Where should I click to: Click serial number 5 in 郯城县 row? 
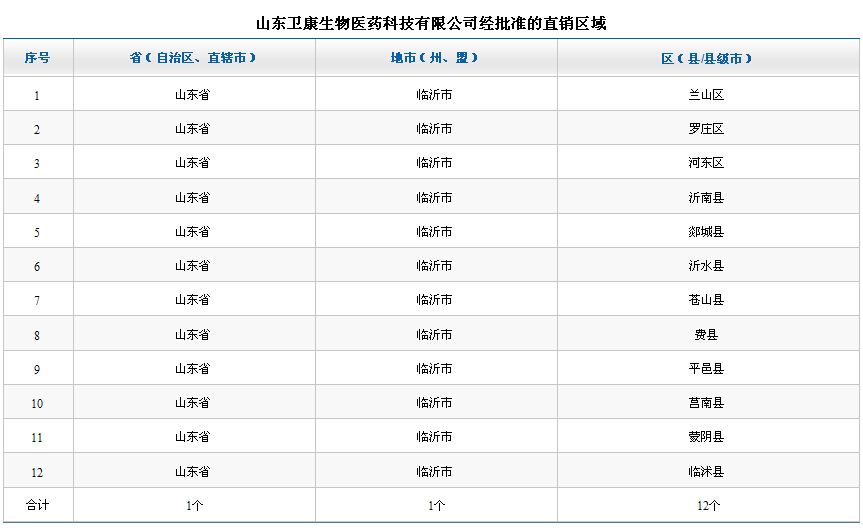[37, 233]
